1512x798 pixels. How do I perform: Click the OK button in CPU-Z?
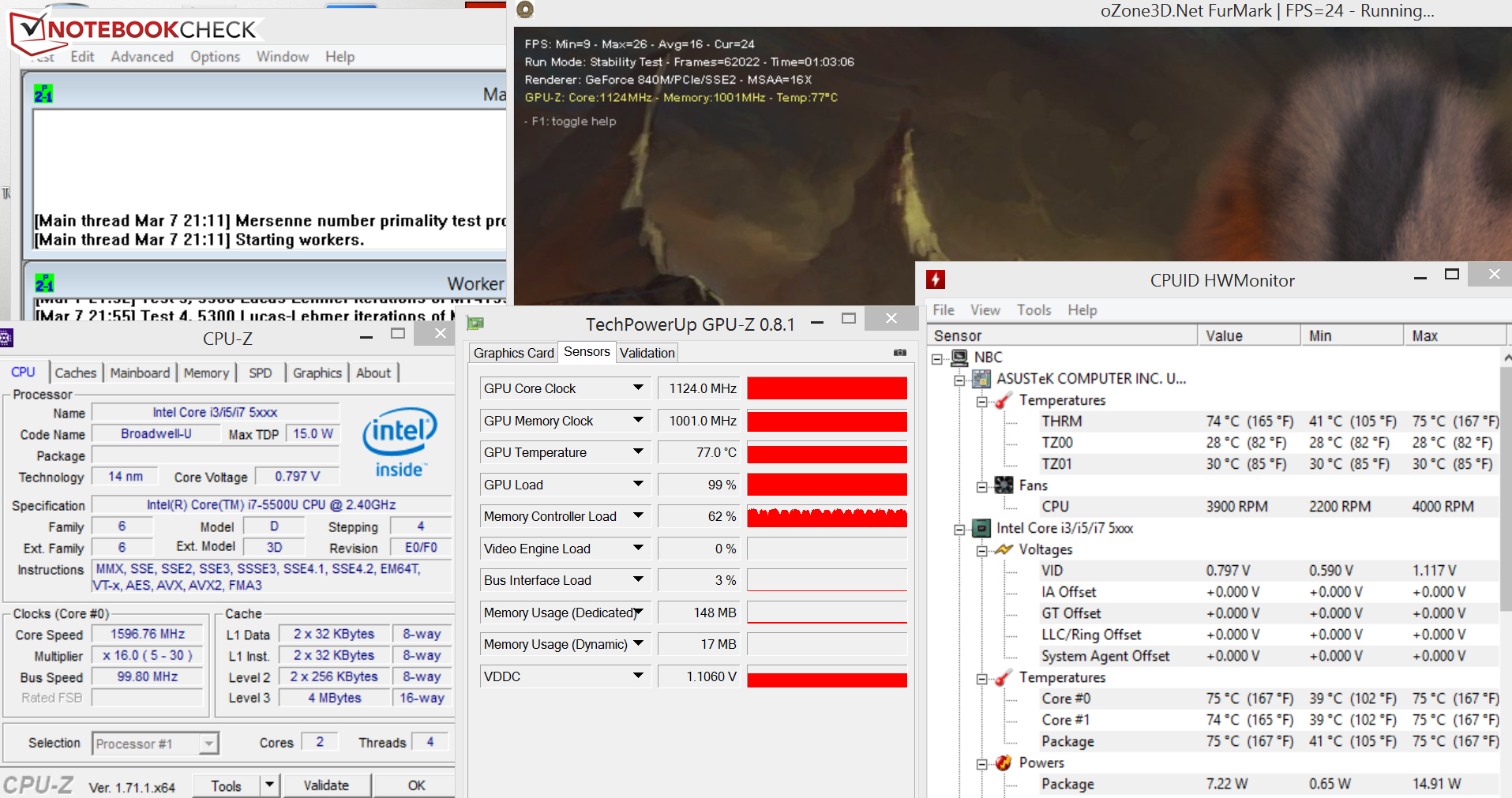[416, 785]
